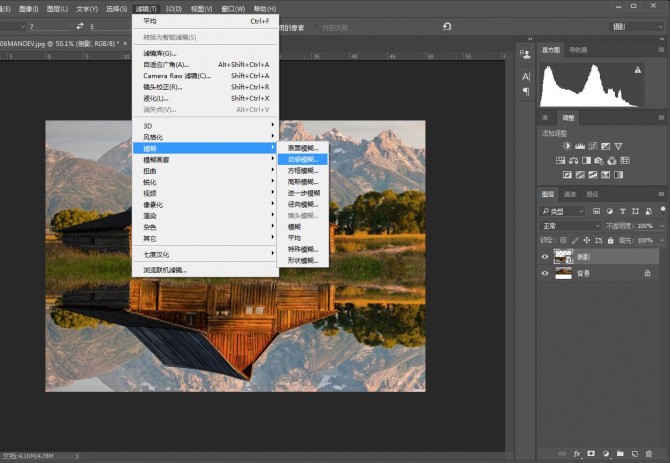670x463 pixels.
Task: Select 高斯模糊 in the blur submenu
Action: coord(301,181)
